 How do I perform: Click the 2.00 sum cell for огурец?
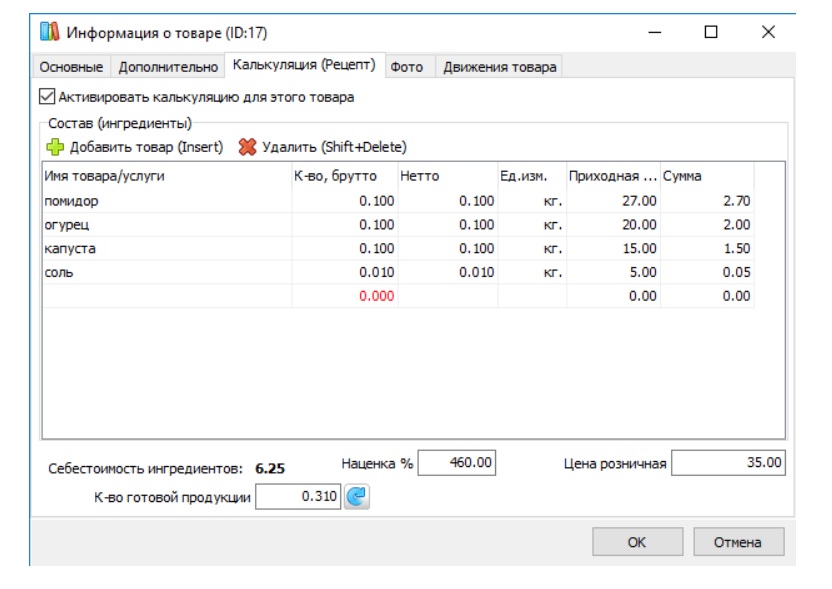point(707,225)
